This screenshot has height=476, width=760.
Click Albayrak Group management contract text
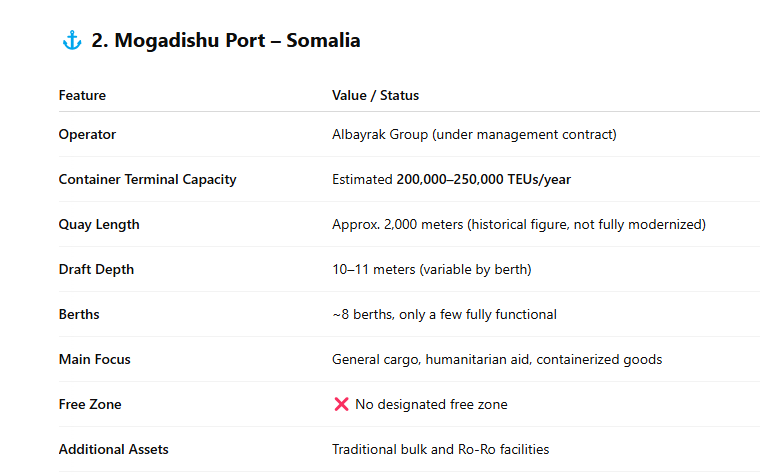474,134
